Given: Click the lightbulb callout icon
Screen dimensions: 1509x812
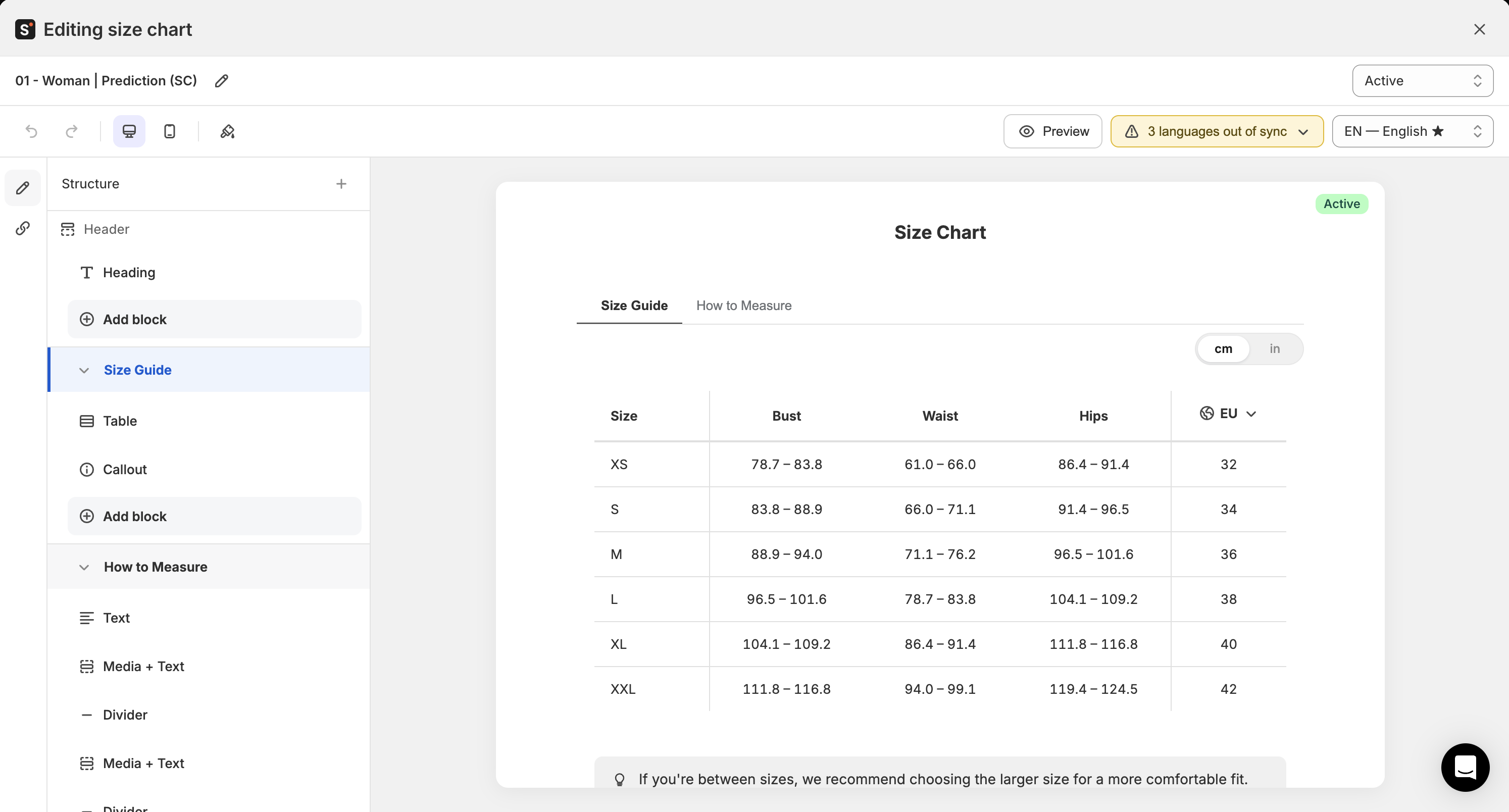Looking at the screenshot, I should 619,780.
